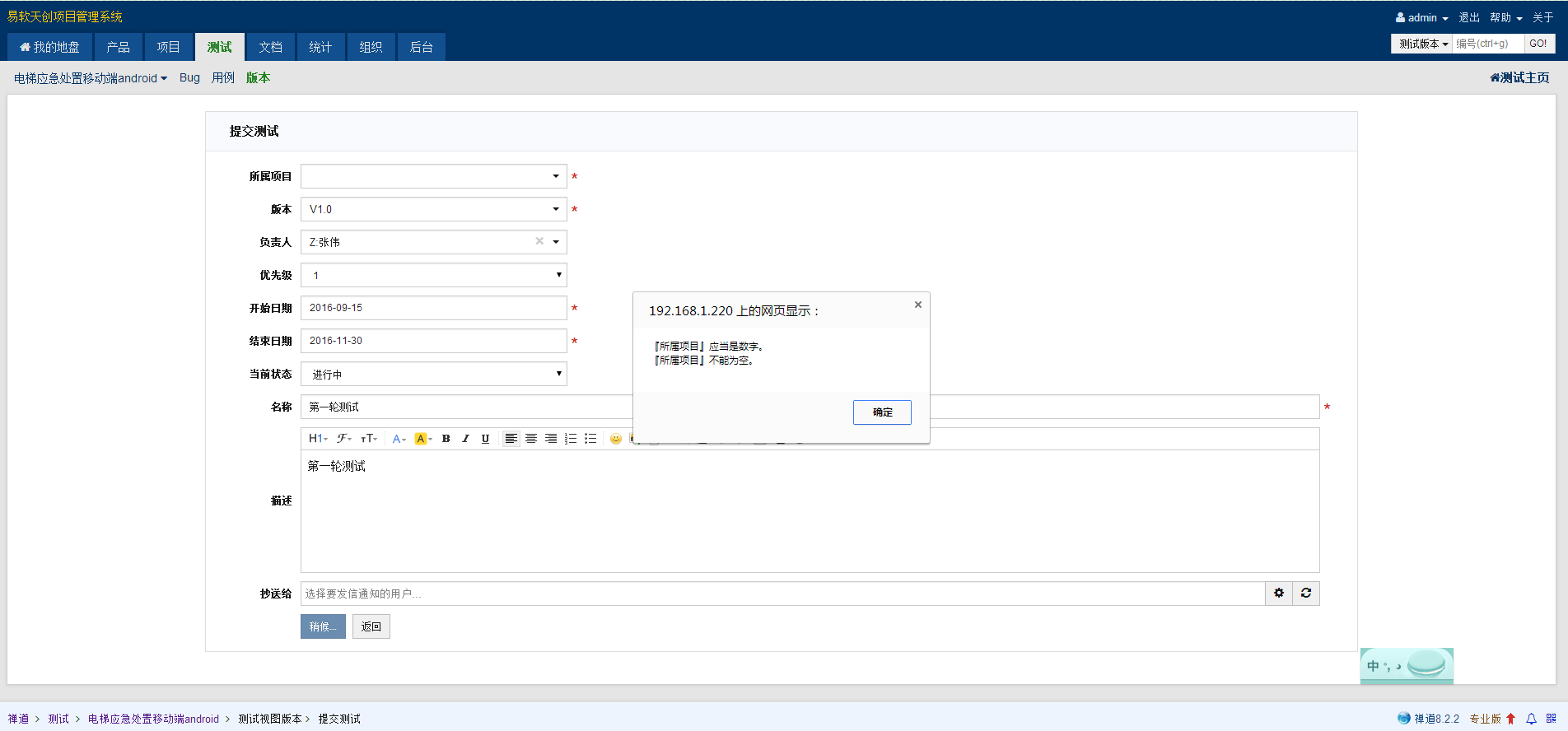
Task: Toggle bold formatting in description editor
Action: tap(446, 439)
